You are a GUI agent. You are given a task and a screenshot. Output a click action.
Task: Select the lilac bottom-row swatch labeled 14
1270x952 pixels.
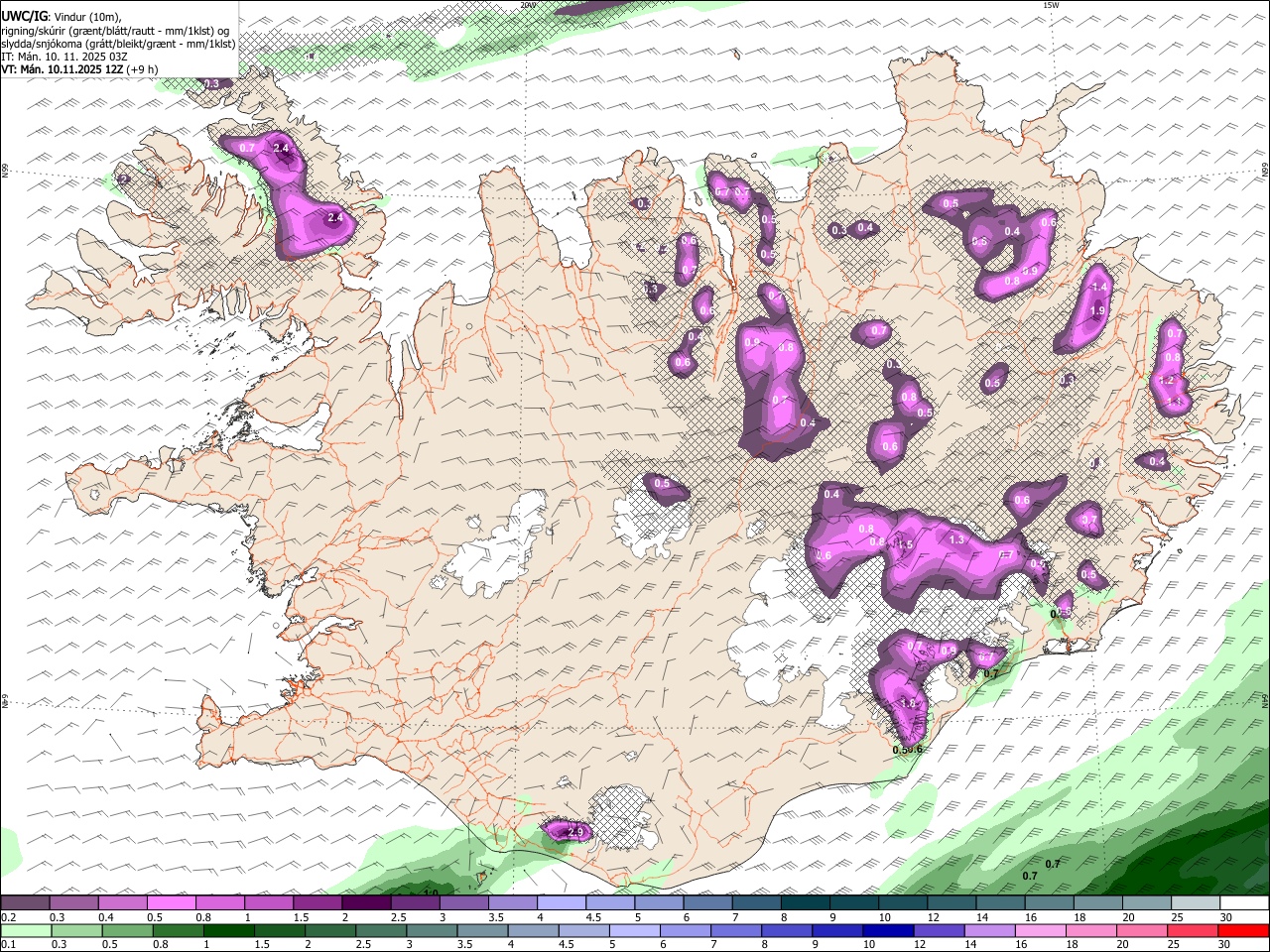[x=988, y=930]
